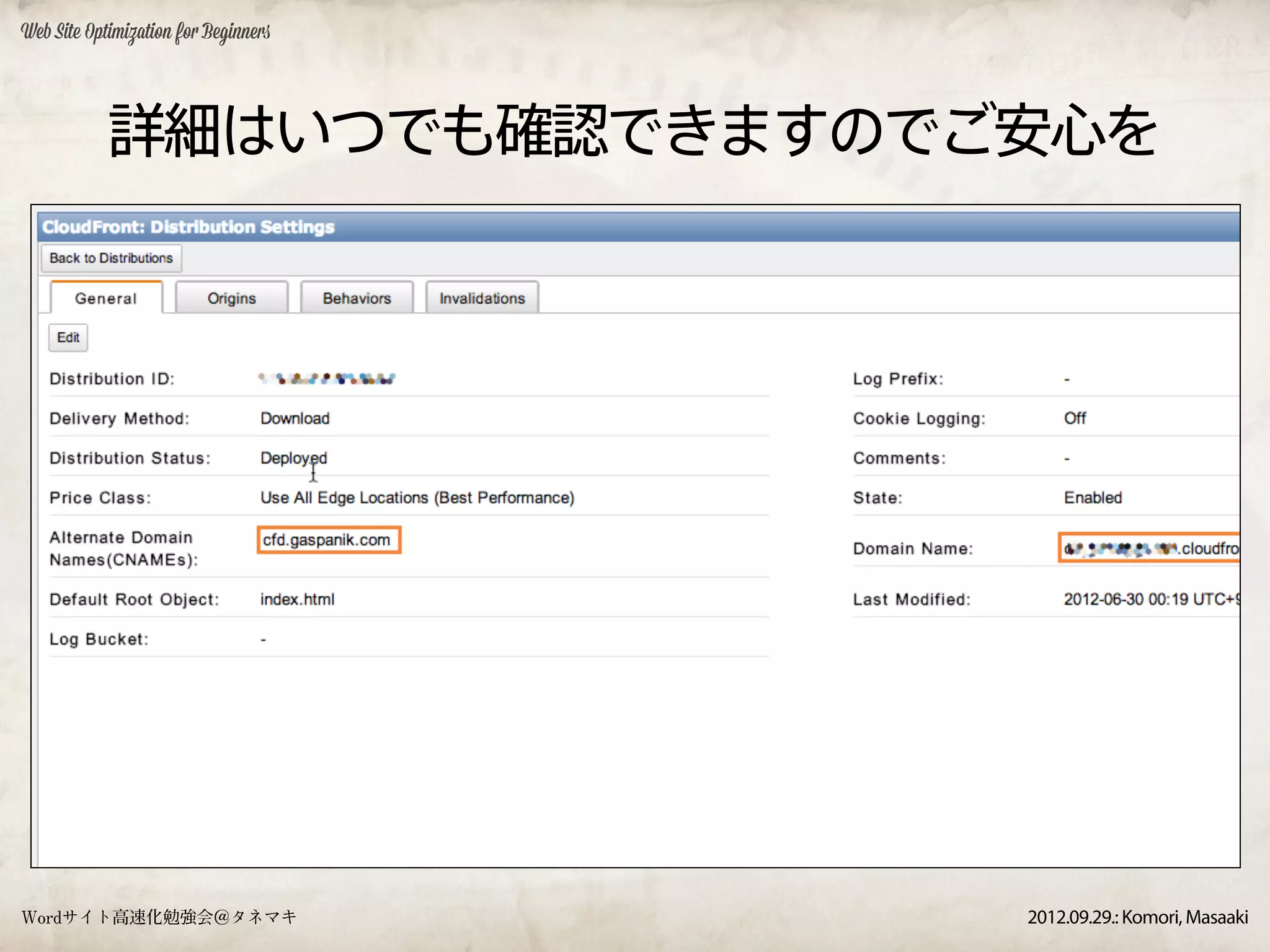This screenshot has height=952, width=1270.
Task: Click the Download delivery method value
Action: [295, 418]
